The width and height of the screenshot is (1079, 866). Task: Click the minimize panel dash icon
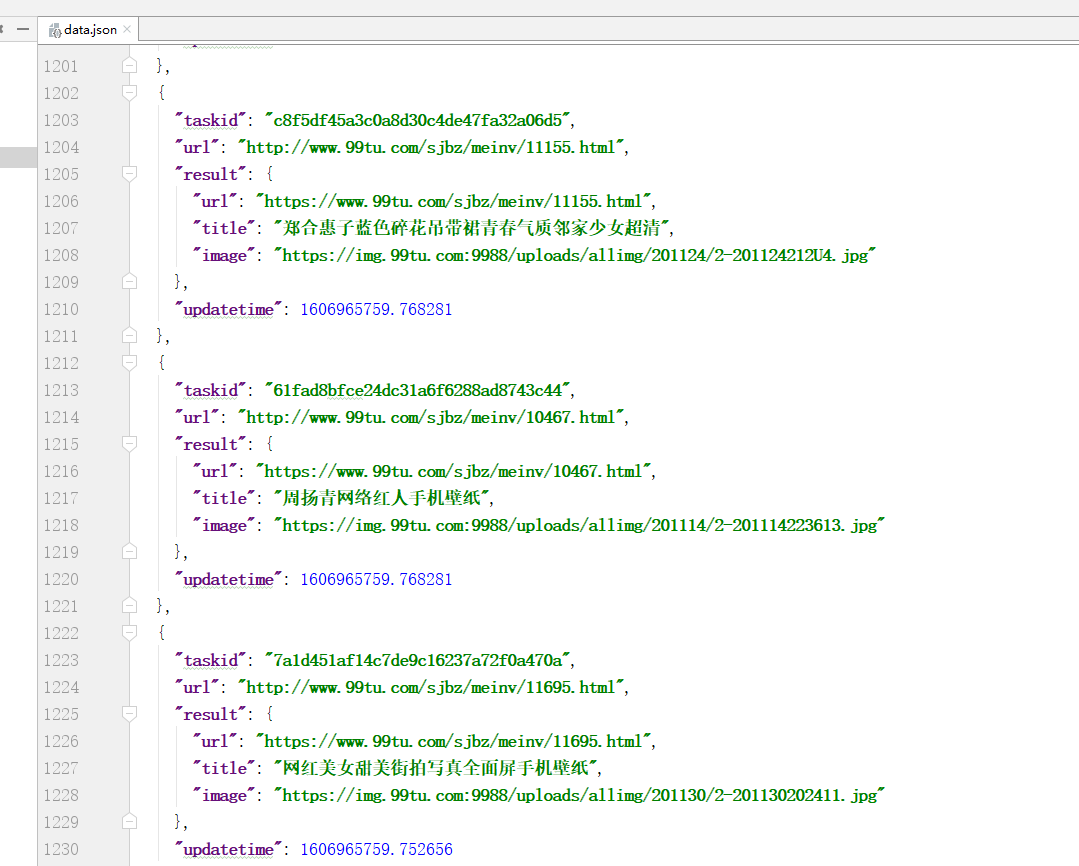[23, 29]
